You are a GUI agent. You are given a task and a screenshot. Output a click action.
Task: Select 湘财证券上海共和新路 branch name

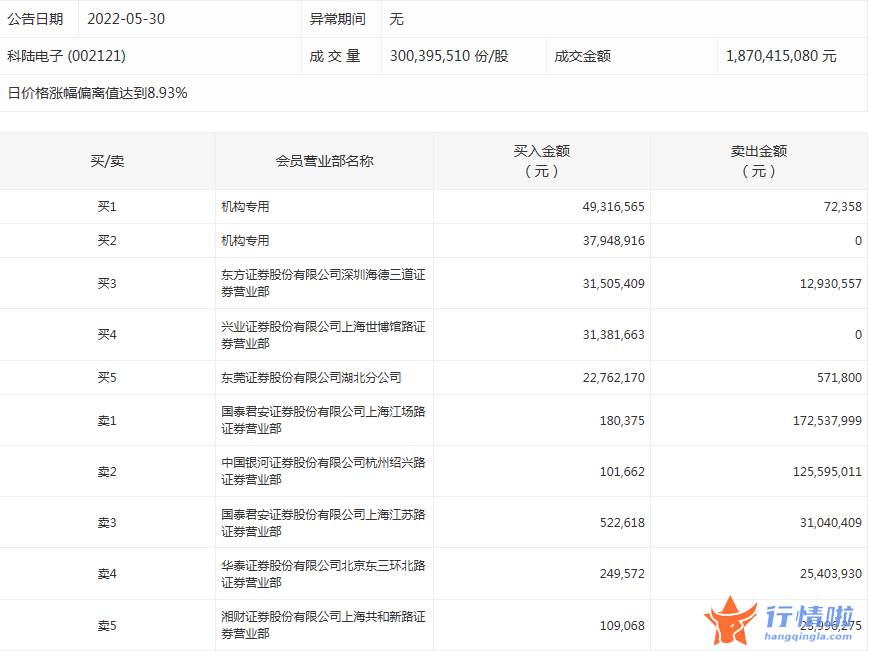[x=323, y=624]
